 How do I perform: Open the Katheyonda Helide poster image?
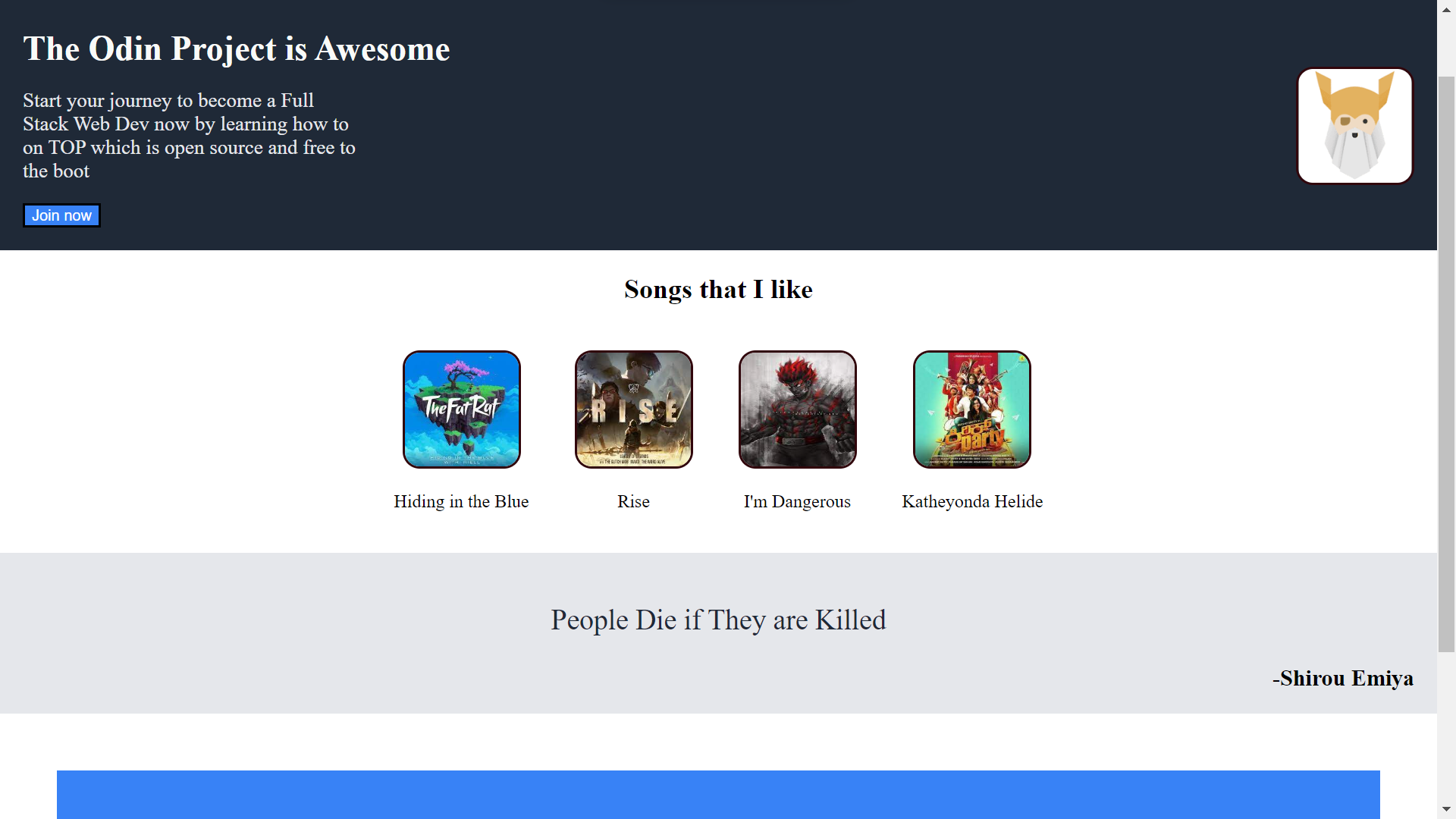click(x=972, y=409)
